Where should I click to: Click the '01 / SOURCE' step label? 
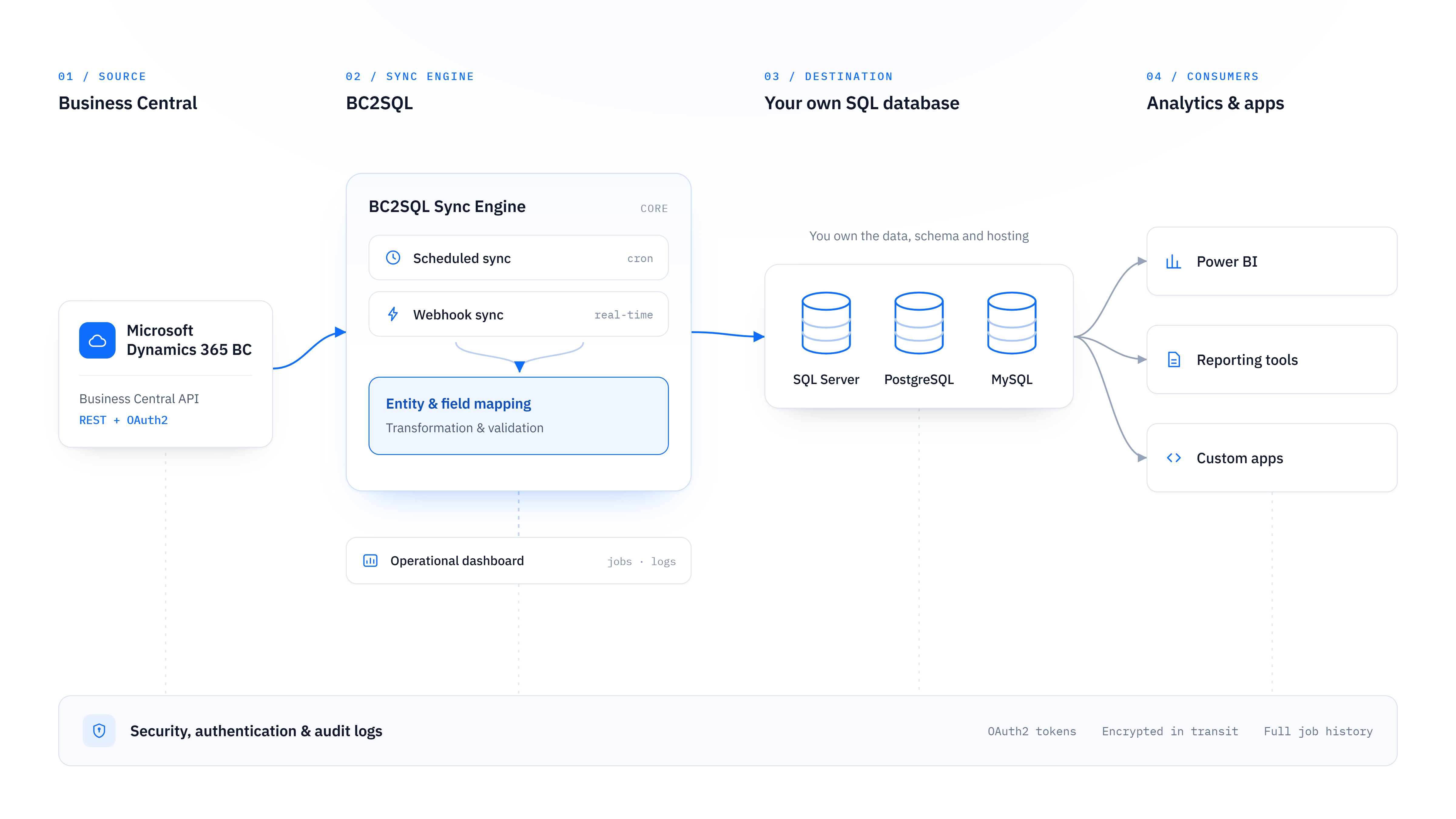point(102,77)
